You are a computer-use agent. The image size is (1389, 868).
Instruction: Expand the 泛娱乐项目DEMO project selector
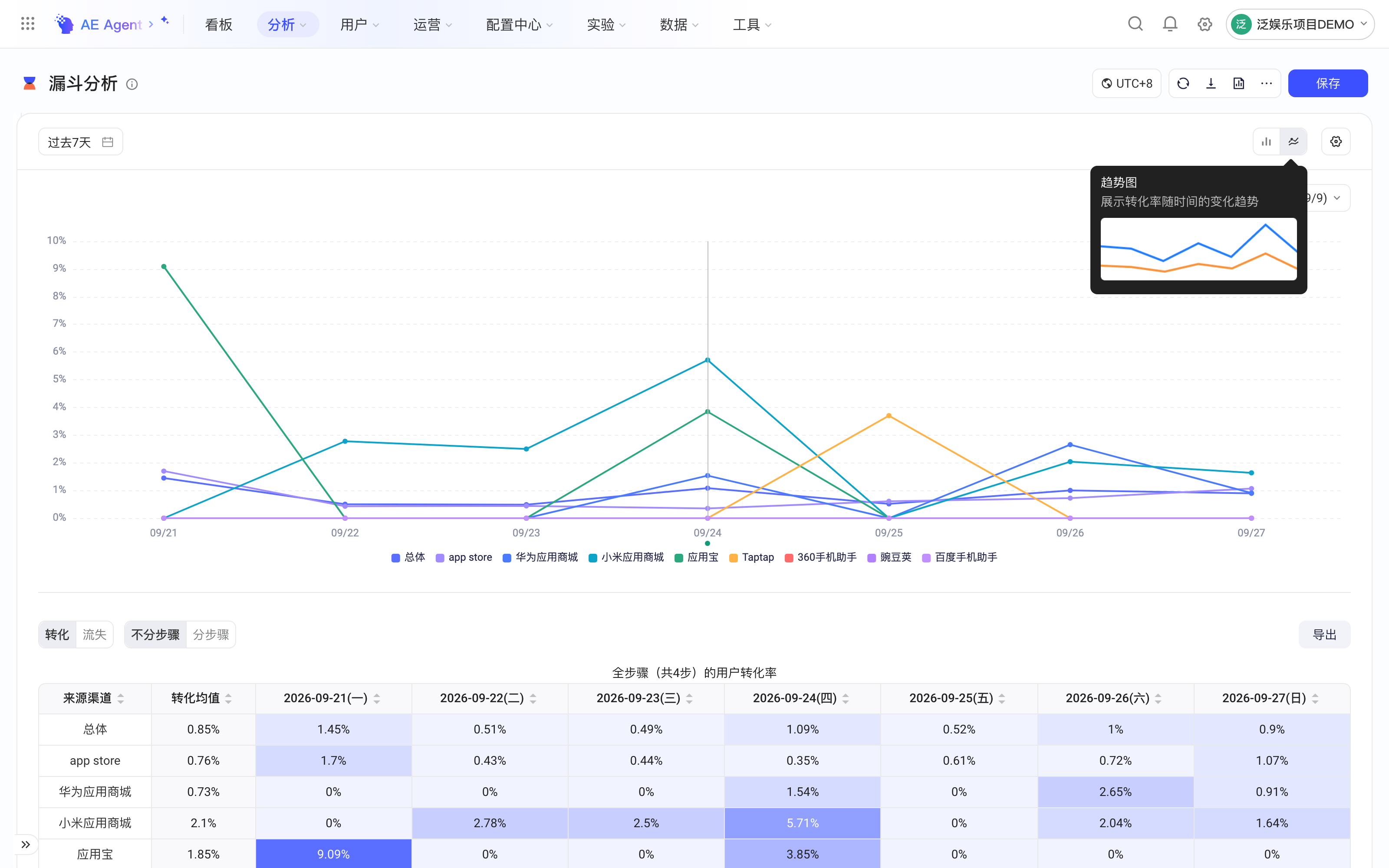(1300, 24)
